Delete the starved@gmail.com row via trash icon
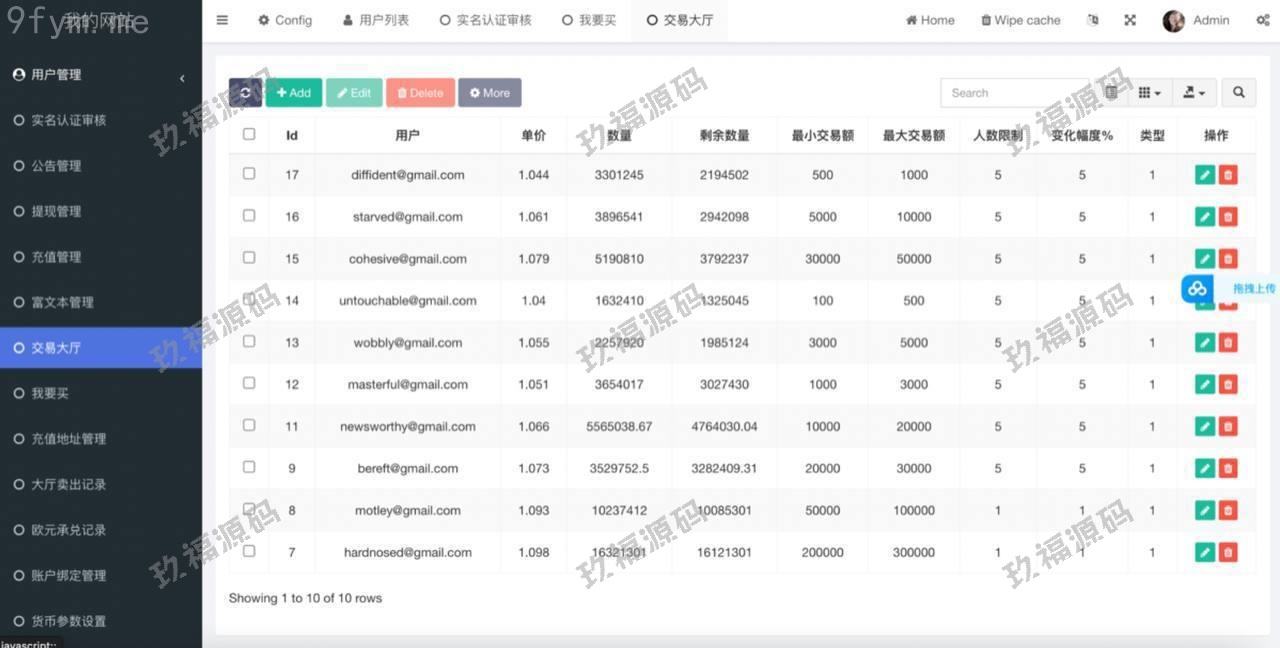The height and width of the screenshot is (648, 1280). [x=1228, y=217]
